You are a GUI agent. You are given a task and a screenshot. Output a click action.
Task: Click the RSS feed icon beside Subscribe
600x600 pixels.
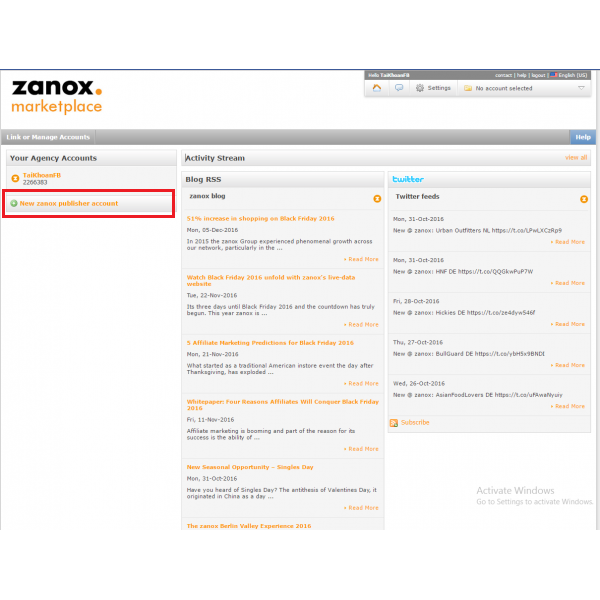[x=394, y=423]
